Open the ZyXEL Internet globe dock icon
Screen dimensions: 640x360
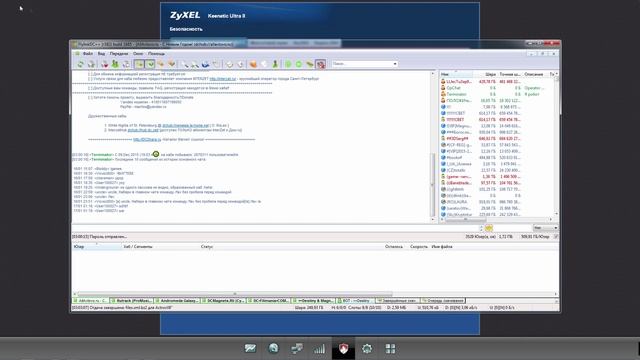tap(273, 348)
